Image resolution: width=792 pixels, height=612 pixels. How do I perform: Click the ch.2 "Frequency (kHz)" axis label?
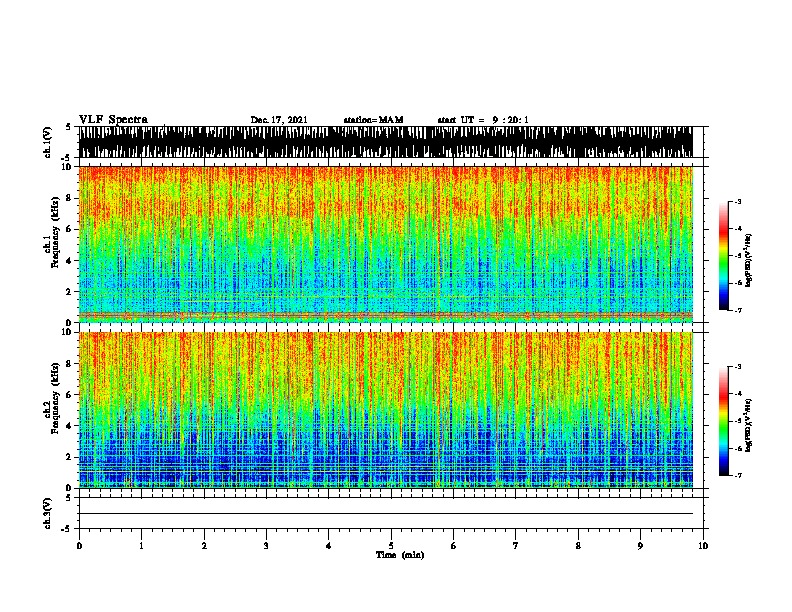(55, 398)
